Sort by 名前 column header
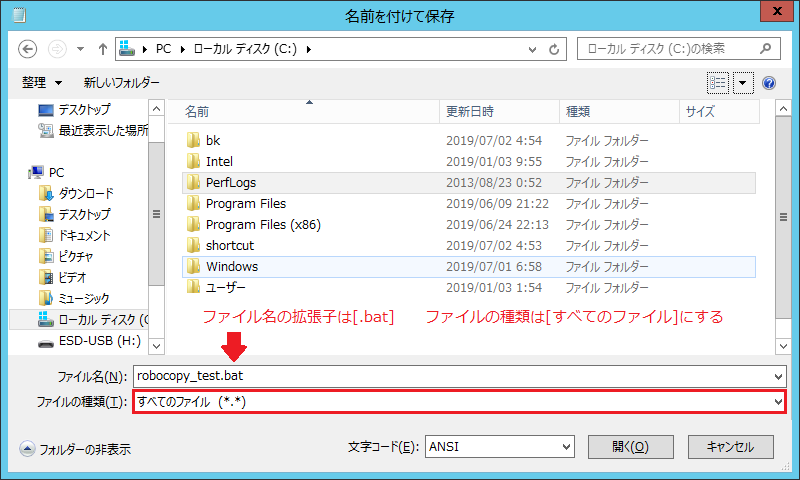This screenshot has height=480, width=800. point(304,112)
